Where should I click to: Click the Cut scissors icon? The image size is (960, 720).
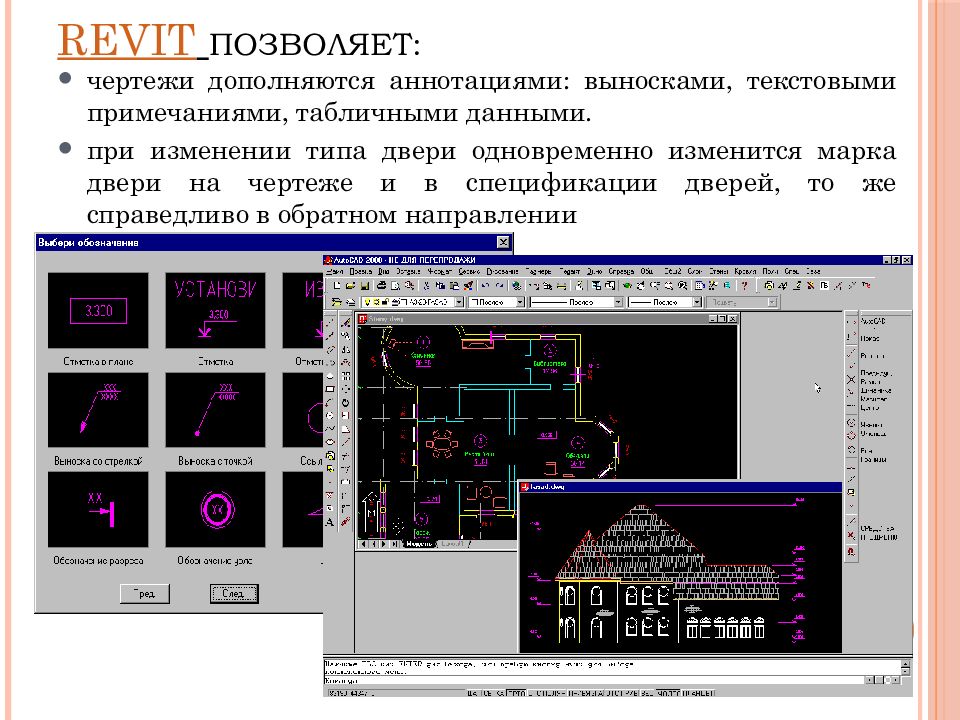pos(426,285)
